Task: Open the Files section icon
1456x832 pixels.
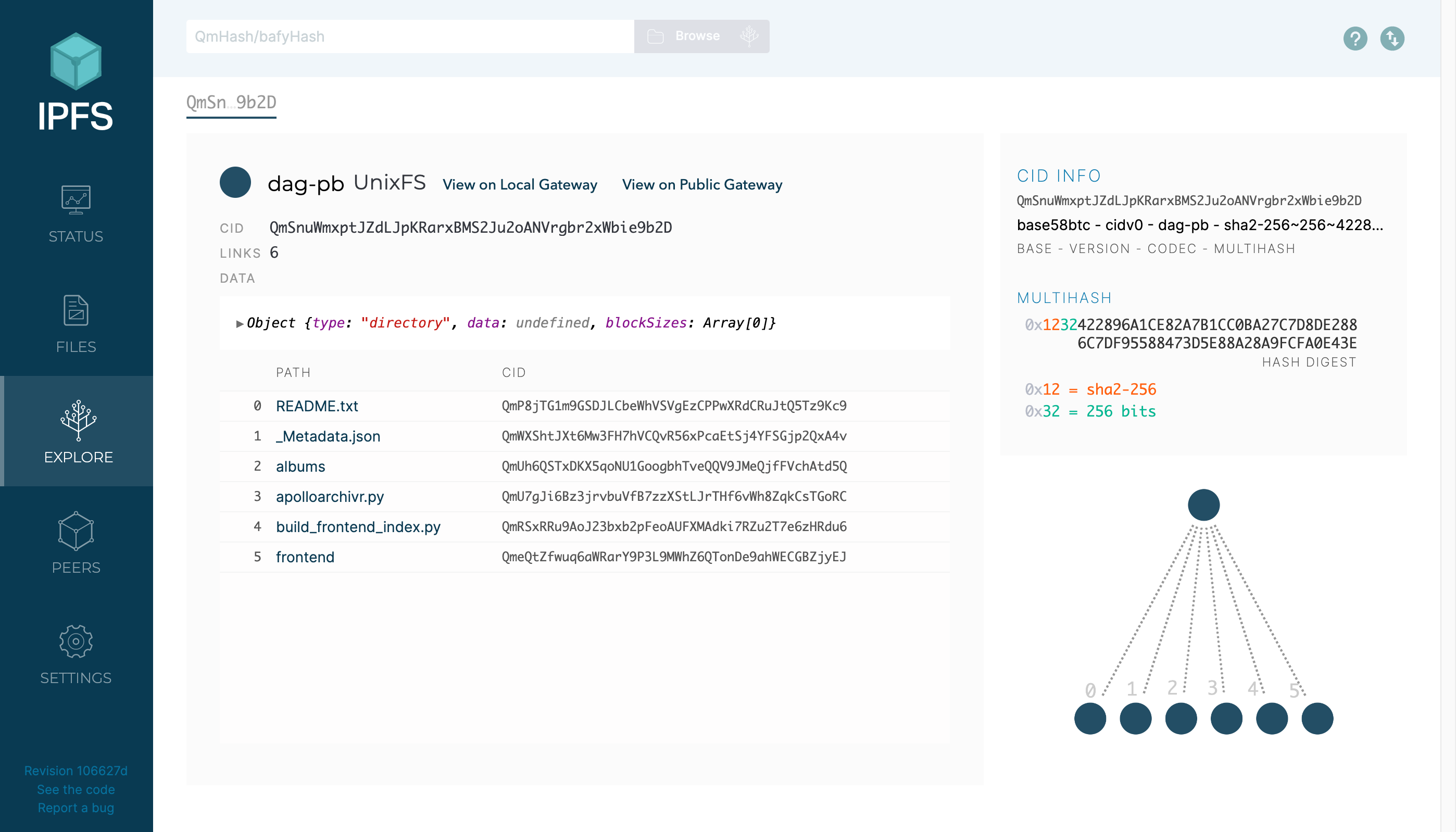Action: (76, 310)
